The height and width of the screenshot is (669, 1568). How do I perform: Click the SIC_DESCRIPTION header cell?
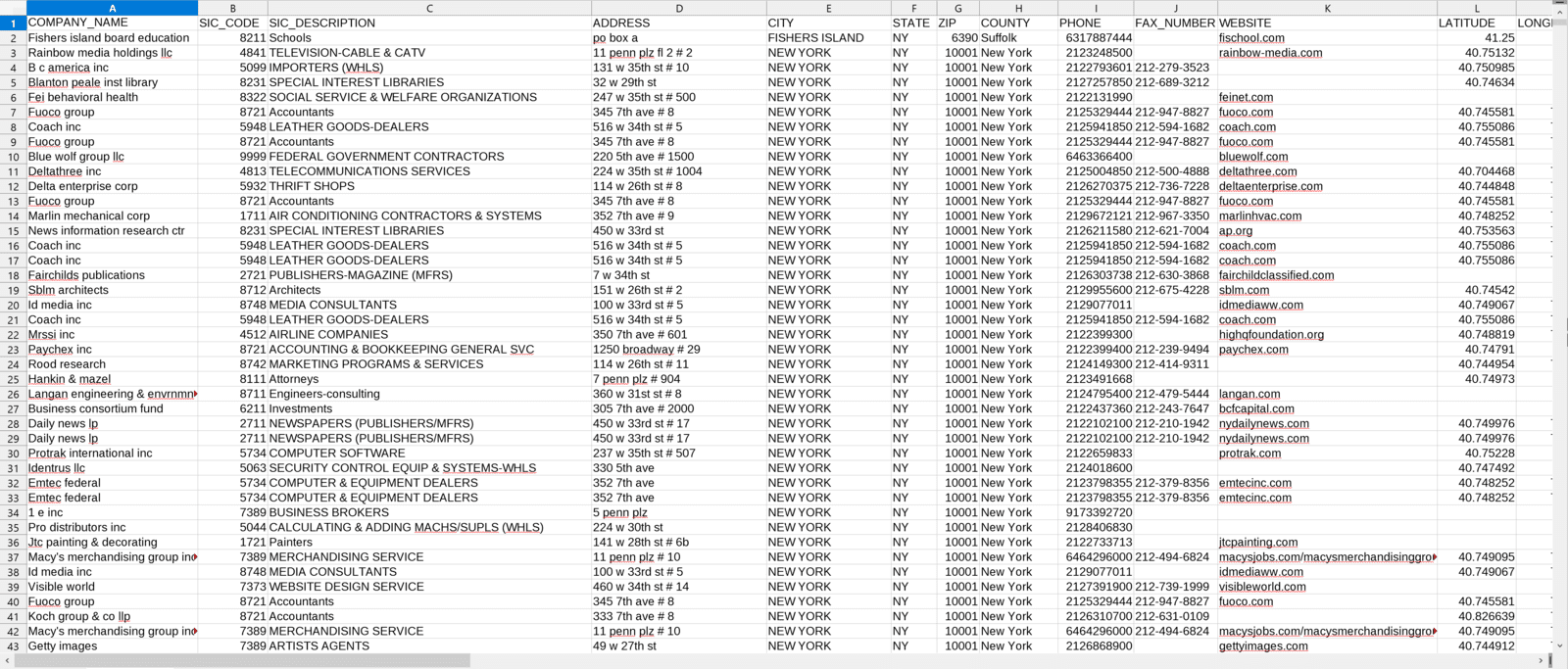click(x=429, y=23)
